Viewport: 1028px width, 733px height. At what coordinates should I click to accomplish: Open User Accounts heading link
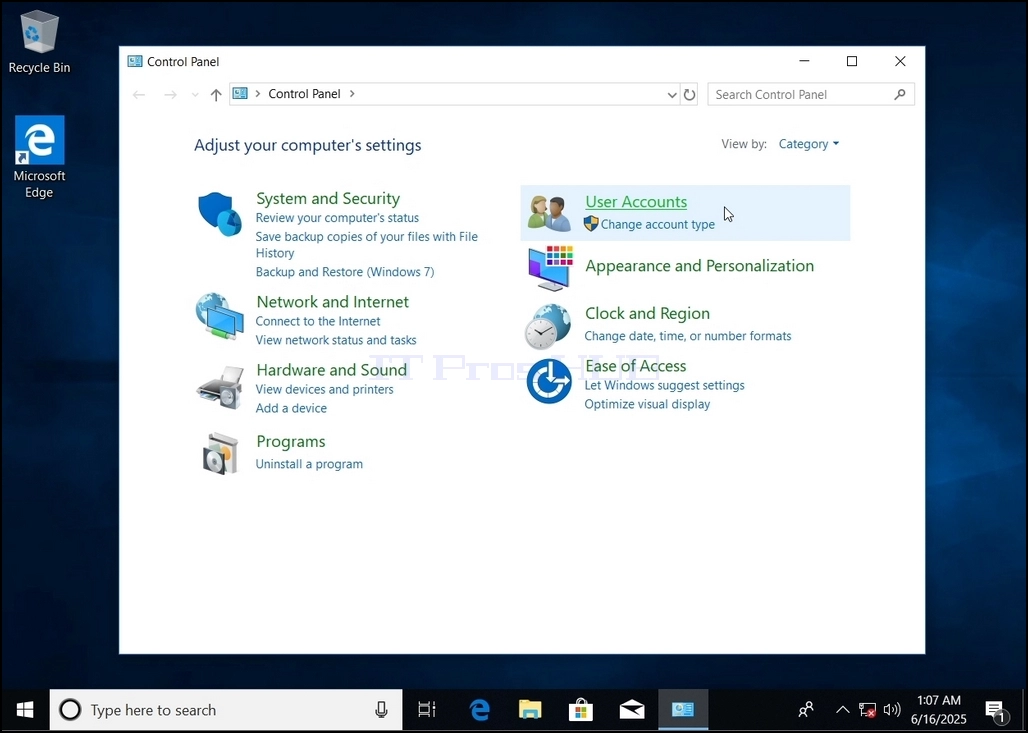point(636,202)
